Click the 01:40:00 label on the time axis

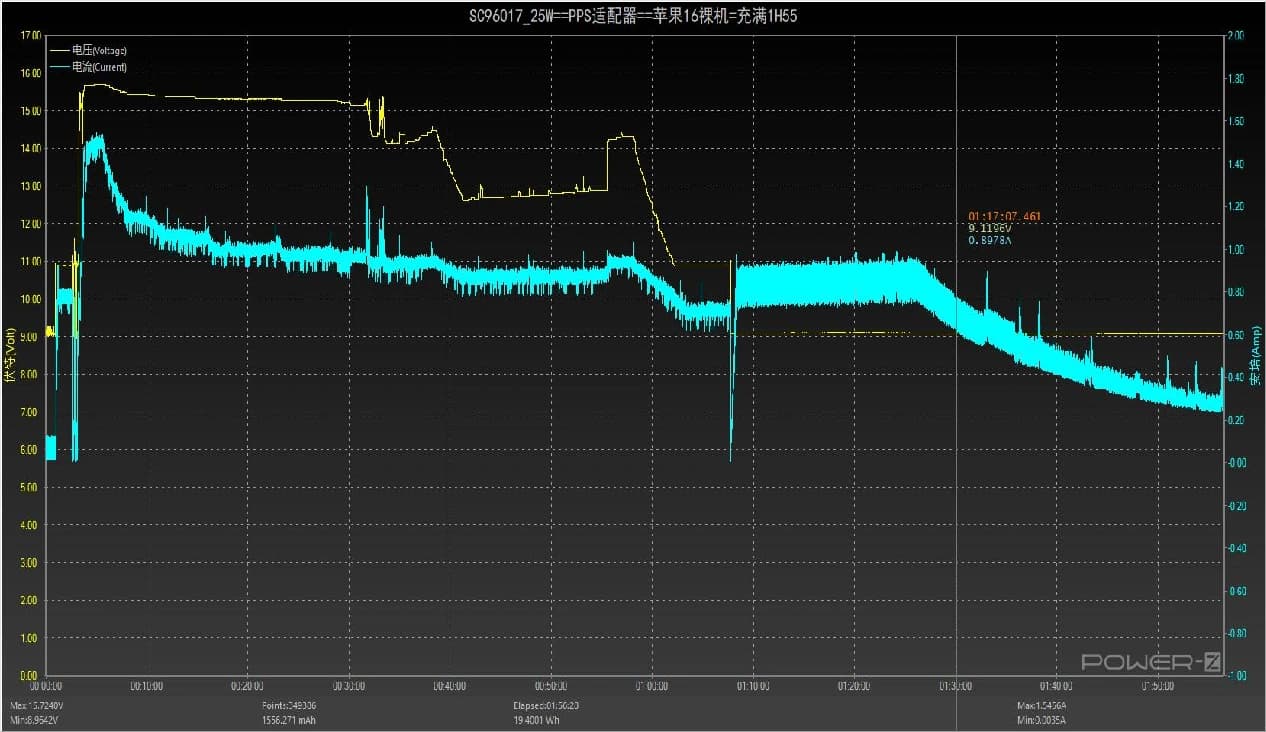[1055, 687]
